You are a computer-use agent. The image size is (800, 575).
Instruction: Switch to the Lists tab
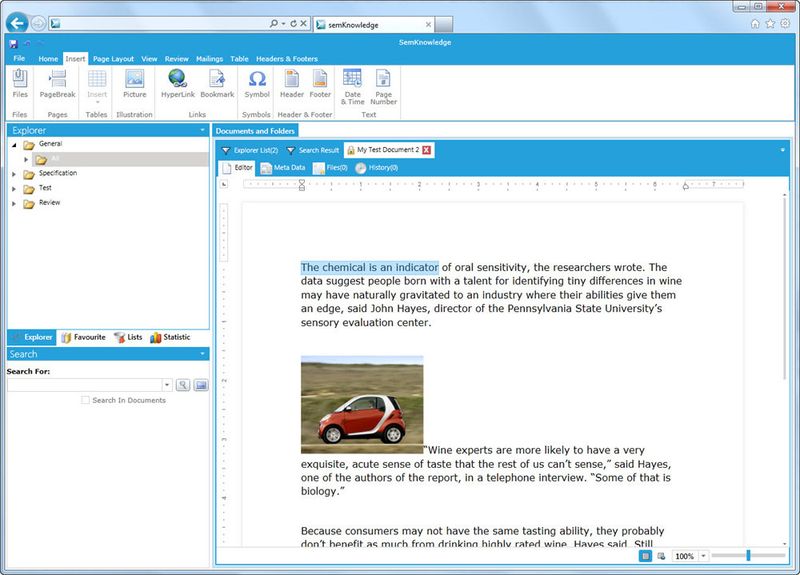point(128,337)
